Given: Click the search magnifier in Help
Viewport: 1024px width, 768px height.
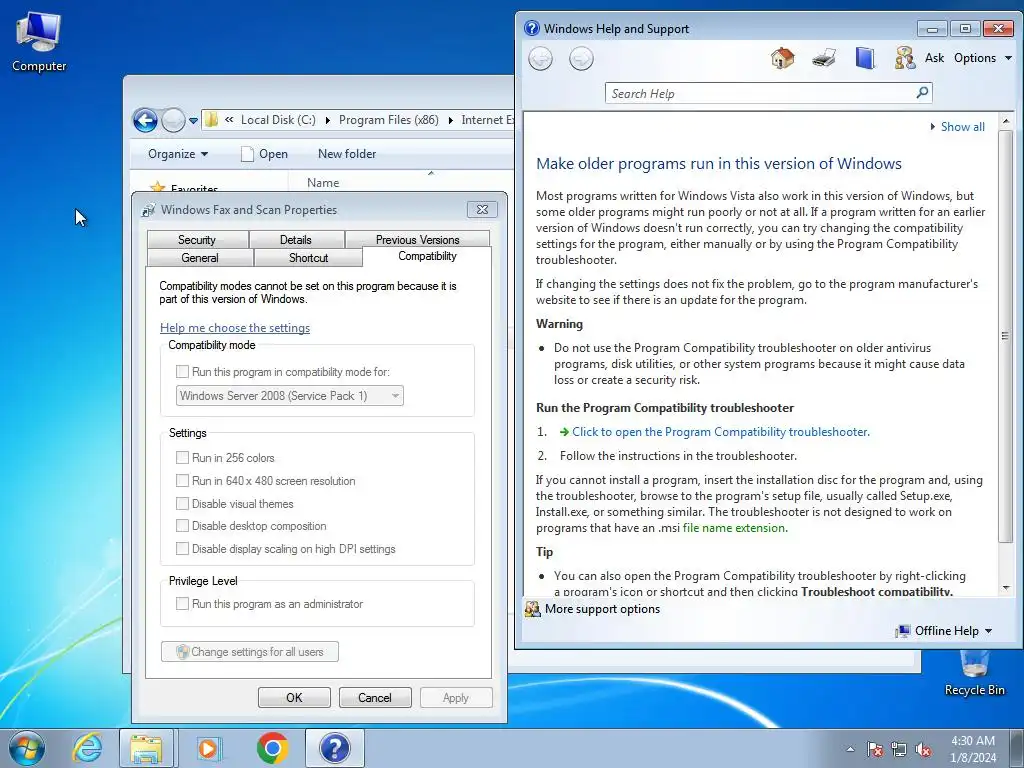Looking at the screenshot, I should (x=922, y=93).
